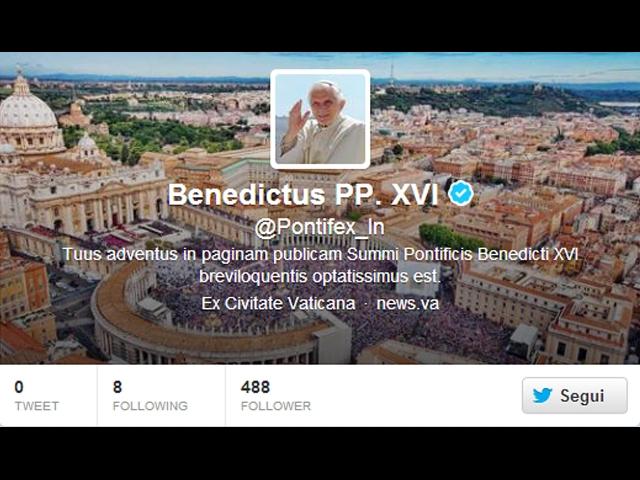Image resolution: width=640 pixels, height=480 pixels.
Task: Click St. Peter's Basilica dome in header image
Action: coord(27,108)
